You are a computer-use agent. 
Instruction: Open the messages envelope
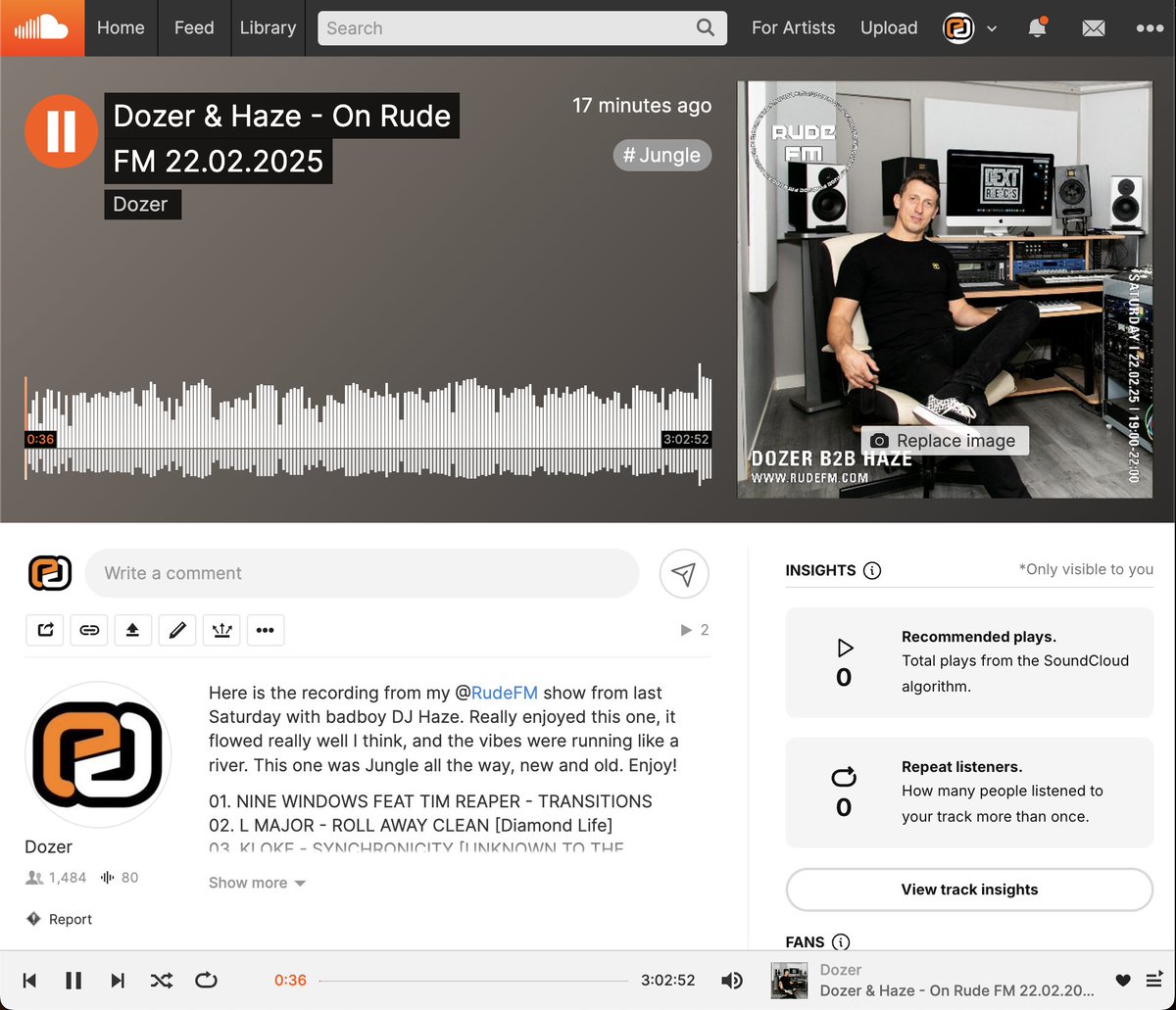pyautogui.click(x=1093, y=28)
